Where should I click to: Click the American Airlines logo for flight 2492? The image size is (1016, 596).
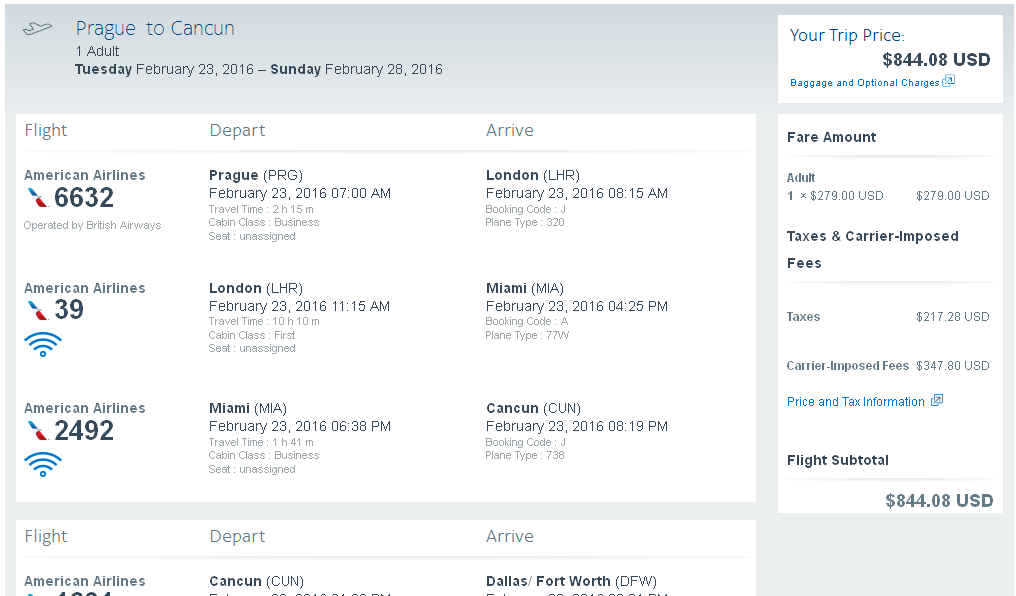[x=38, y=431]
